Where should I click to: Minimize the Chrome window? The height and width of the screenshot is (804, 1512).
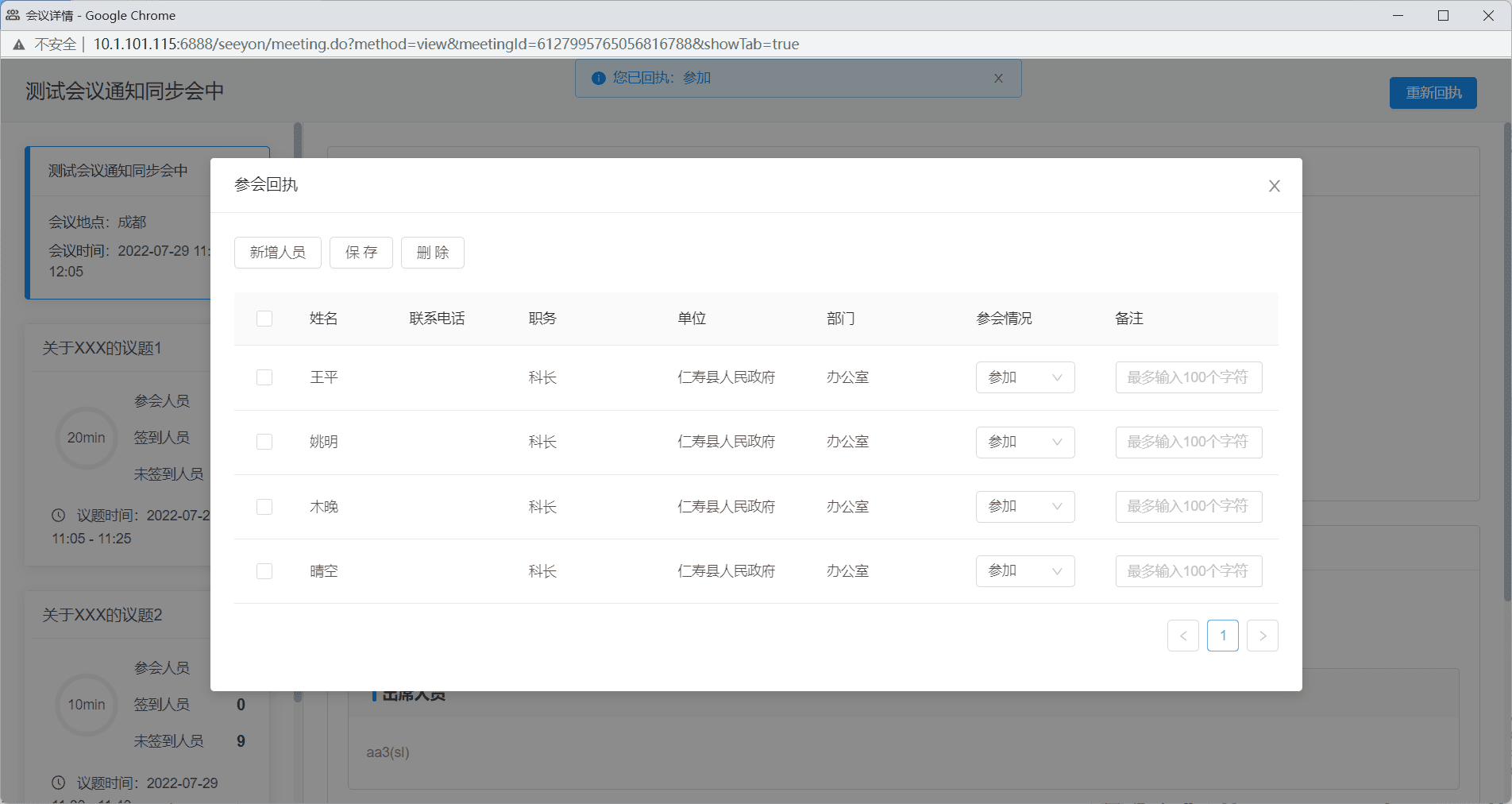tap(1398, 15)
